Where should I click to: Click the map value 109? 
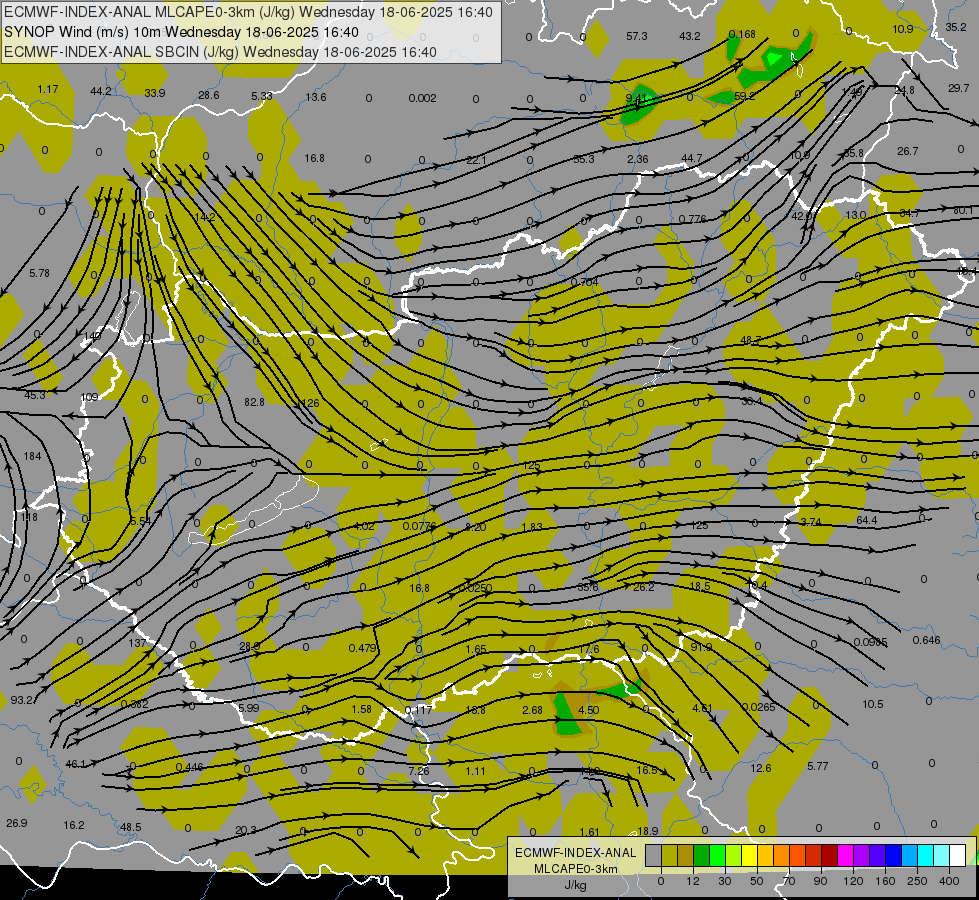pyautogui.click(x=90, y=397)
